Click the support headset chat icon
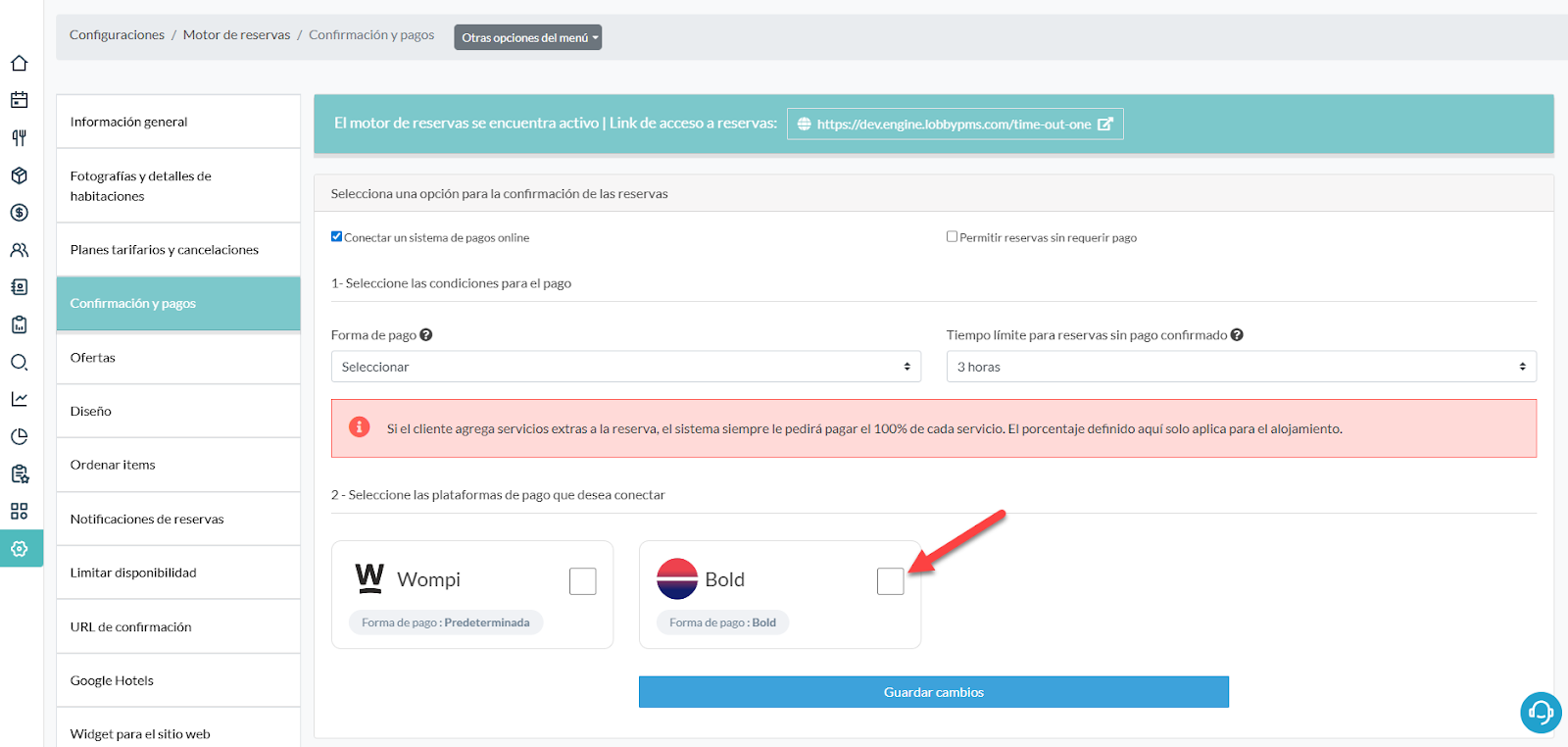Screen dimensions: 1568x747 coord(1541,712)
